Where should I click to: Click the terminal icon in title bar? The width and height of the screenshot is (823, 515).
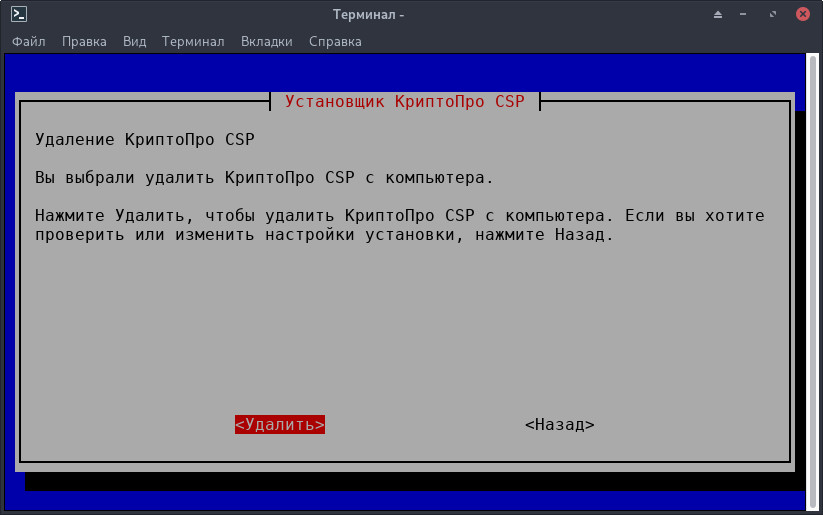19,14
